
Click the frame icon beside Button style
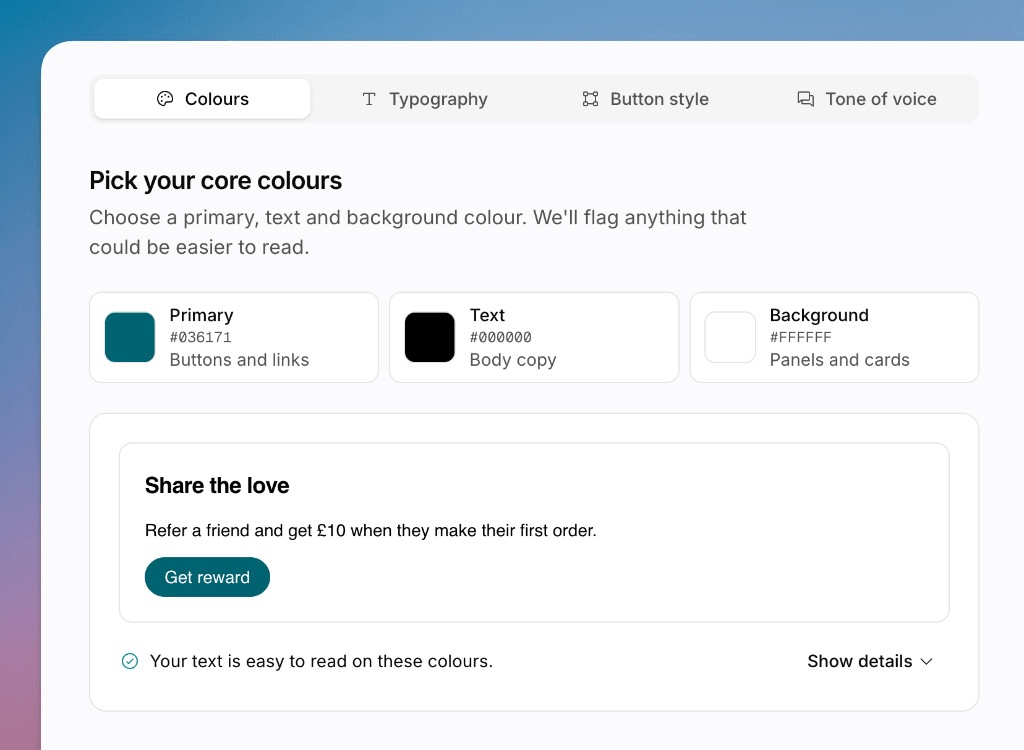590,99
